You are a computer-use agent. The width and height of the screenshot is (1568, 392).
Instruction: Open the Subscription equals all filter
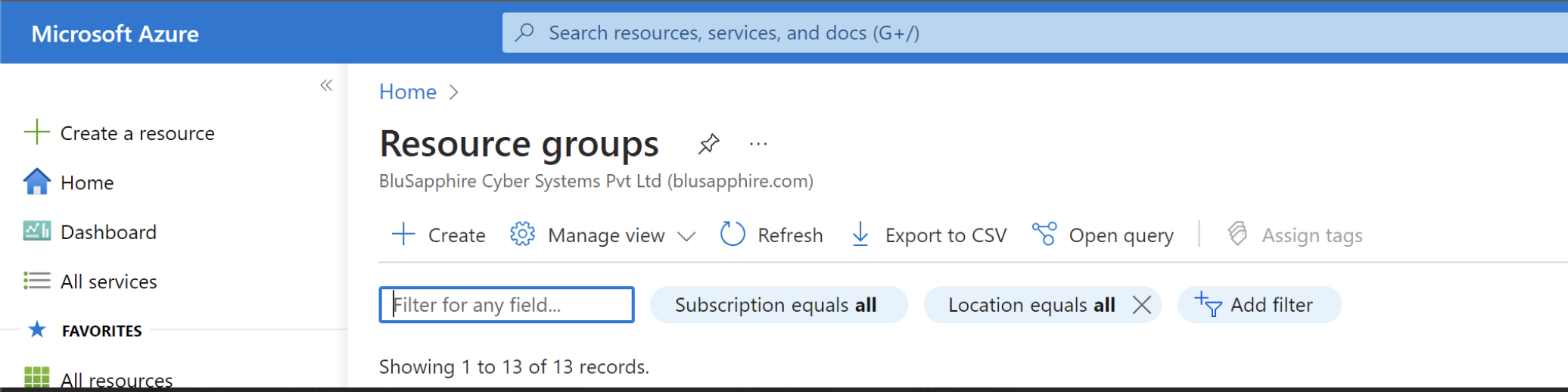click(777, 305)
